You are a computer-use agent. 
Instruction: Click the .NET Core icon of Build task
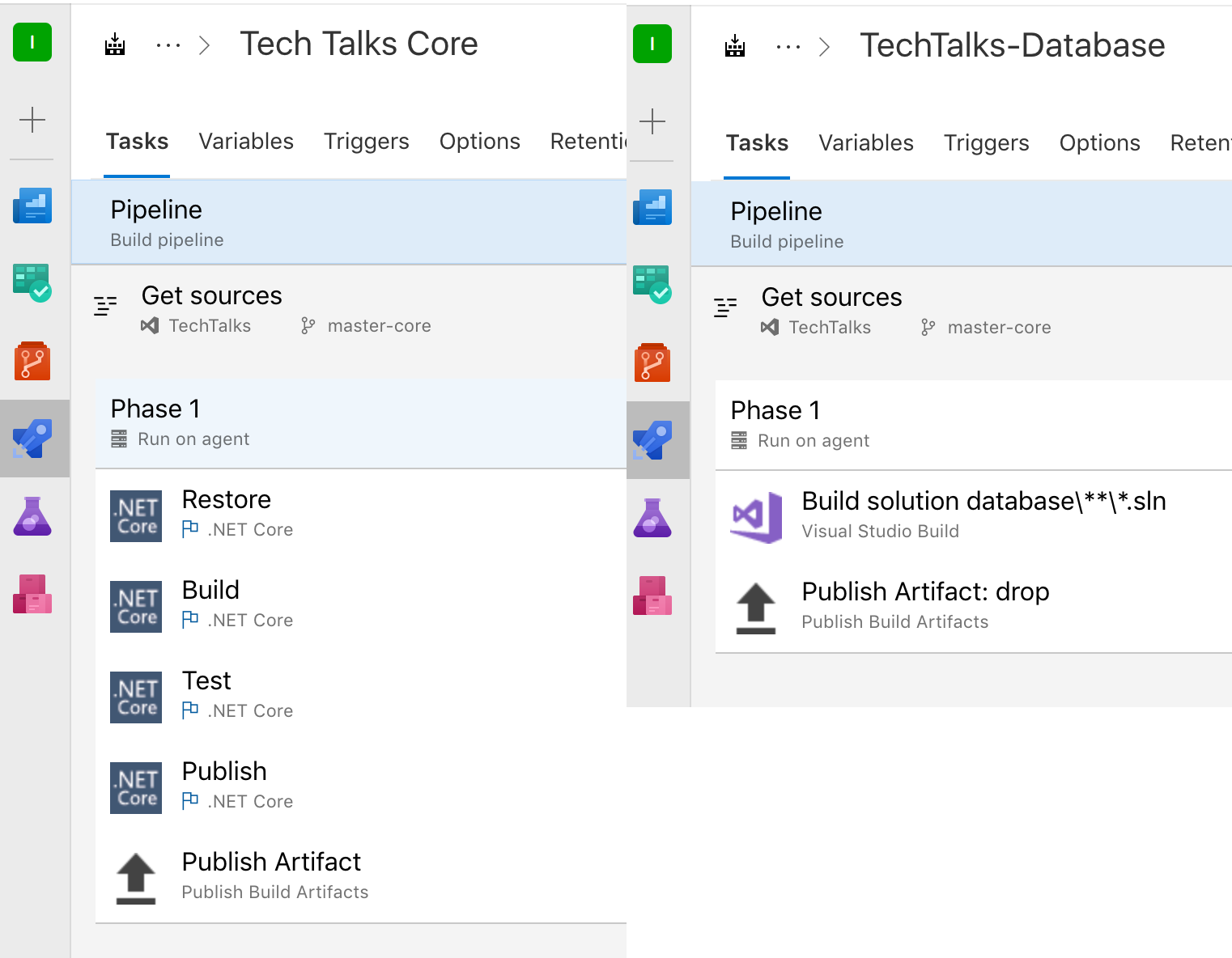pos(136,607)
